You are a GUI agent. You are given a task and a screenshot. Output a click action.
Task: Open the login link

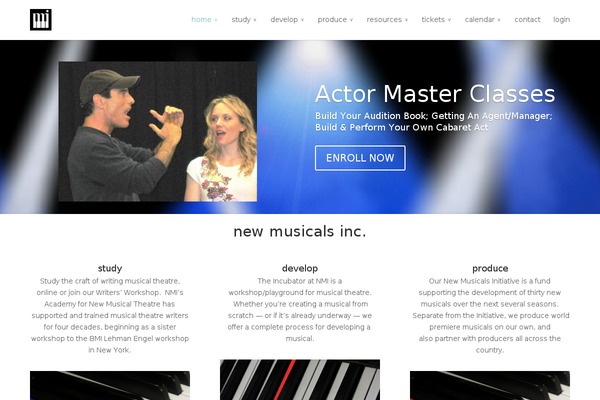[561, 20]
